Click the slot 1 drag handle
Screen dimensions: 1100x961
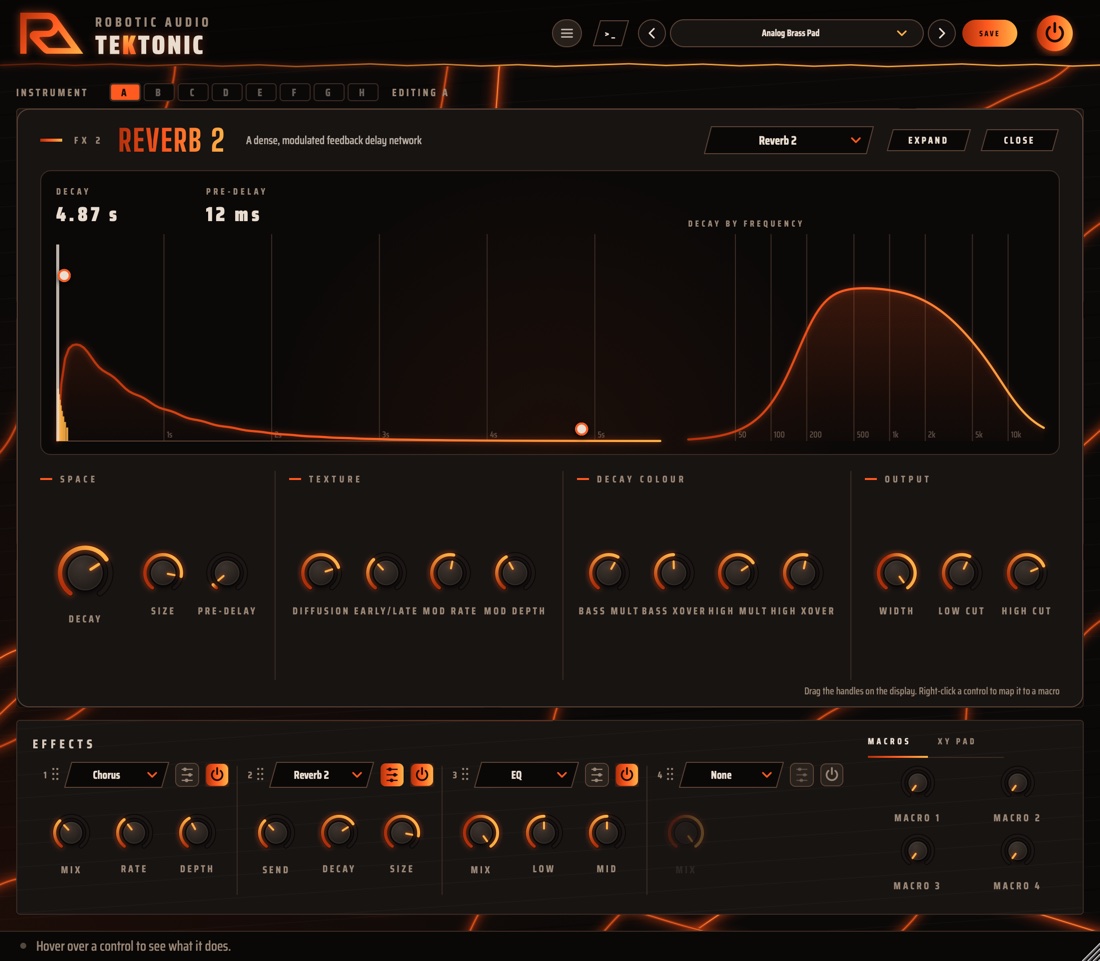tap(55, 774)
